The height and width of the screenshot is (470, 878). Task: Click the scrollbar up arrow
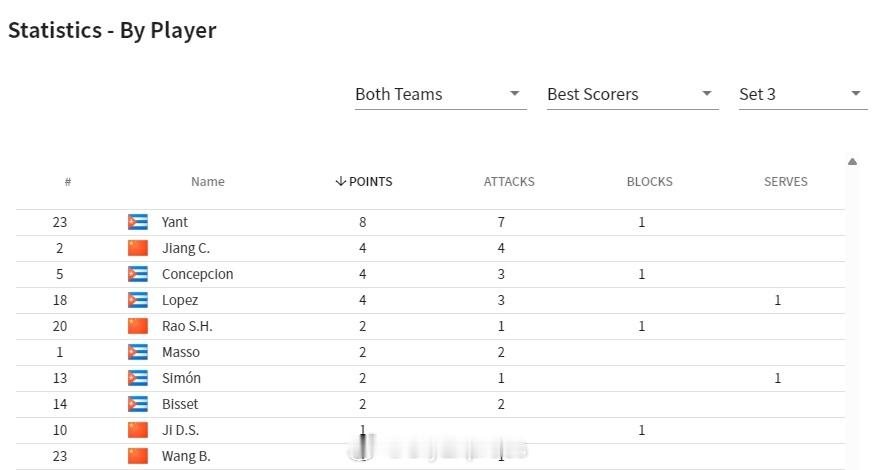852,161
